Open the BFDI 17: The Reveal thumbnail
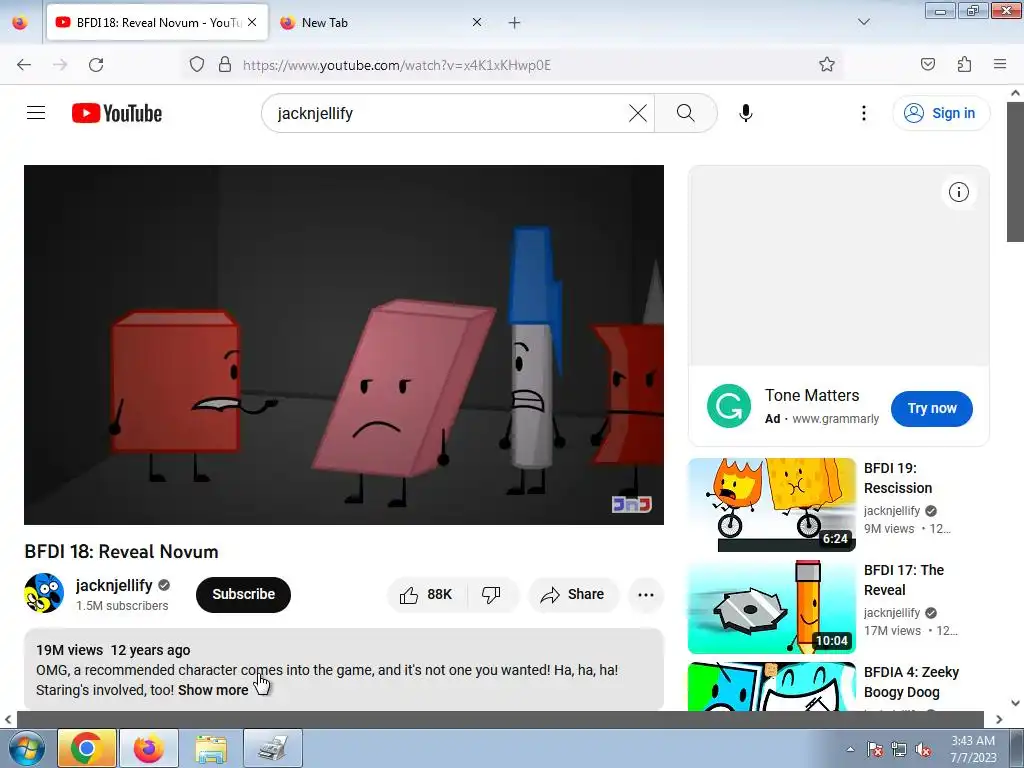This screenshot has height=768, width=1024. click(x=772, y=607)
